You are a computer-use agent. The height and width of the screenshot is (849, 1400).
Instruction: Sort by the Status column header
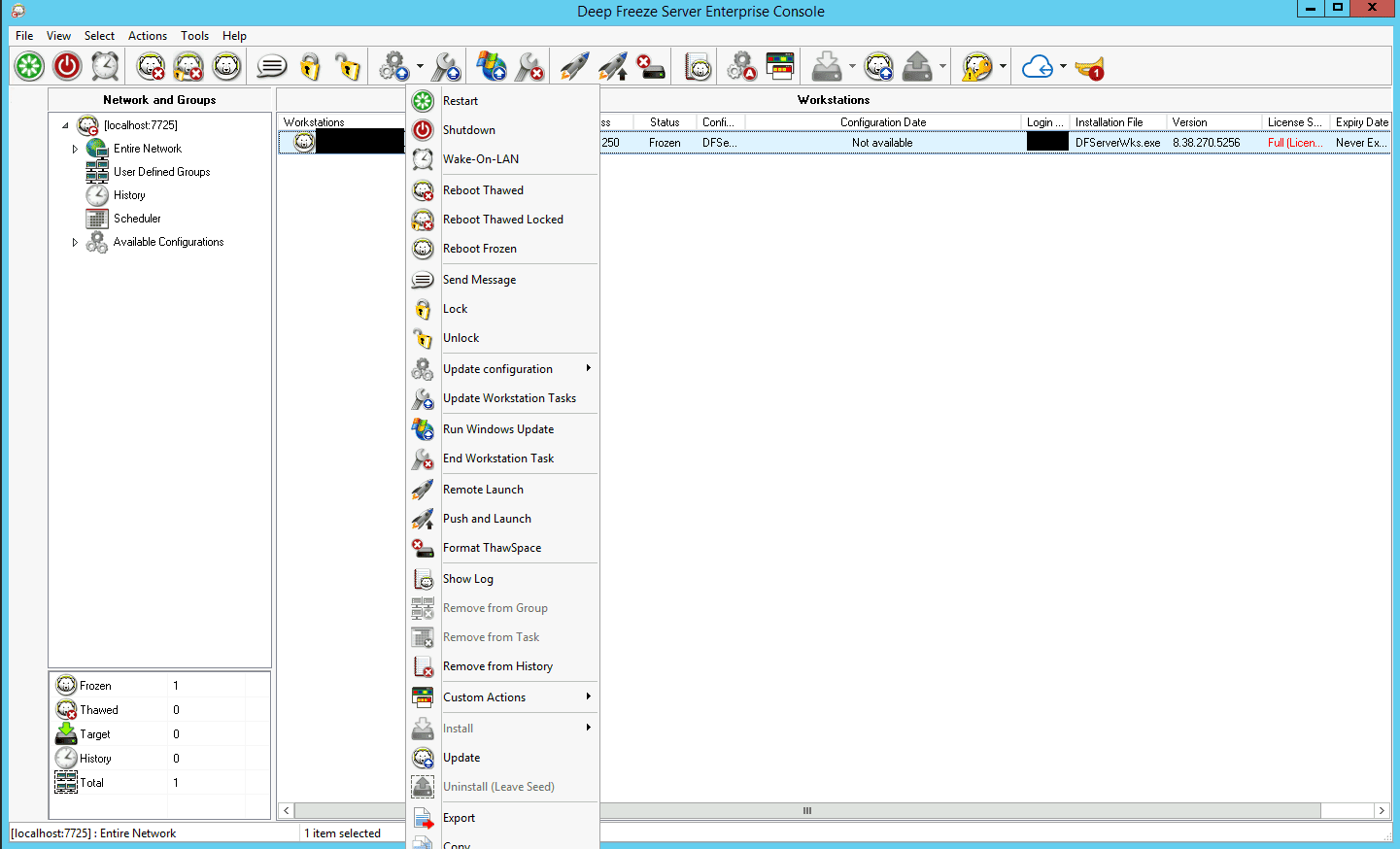[x=665, y=122]
